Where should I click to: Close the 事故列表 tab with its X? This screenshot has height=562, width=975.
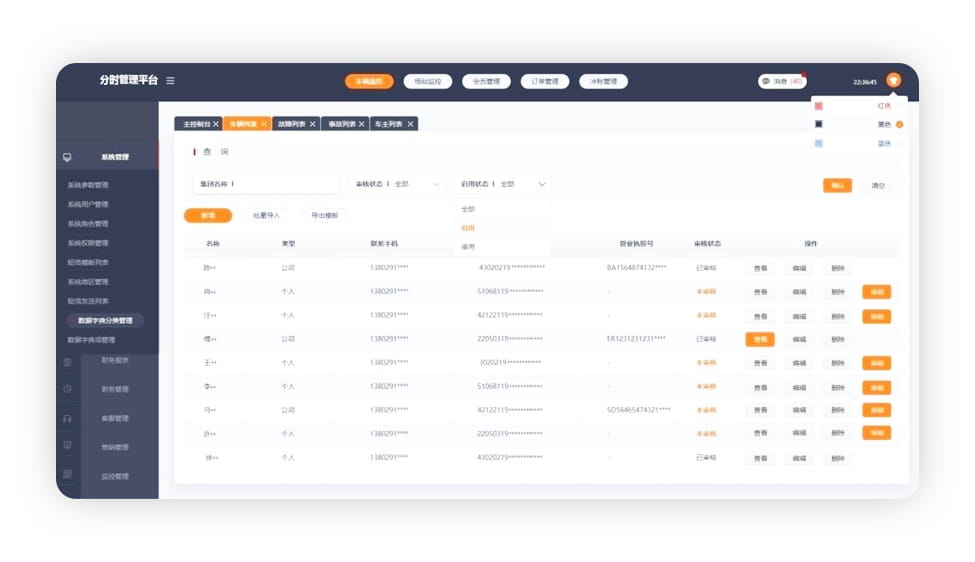[x=361, y=124]
